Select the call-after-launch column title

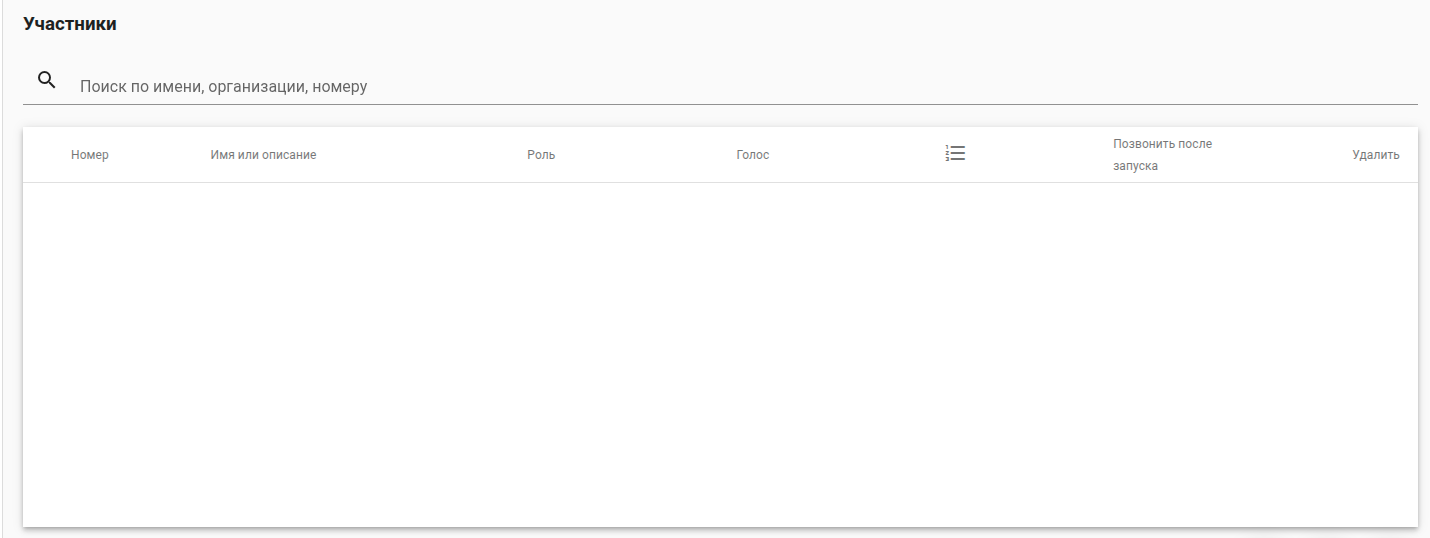click(x=1162, y=155)
